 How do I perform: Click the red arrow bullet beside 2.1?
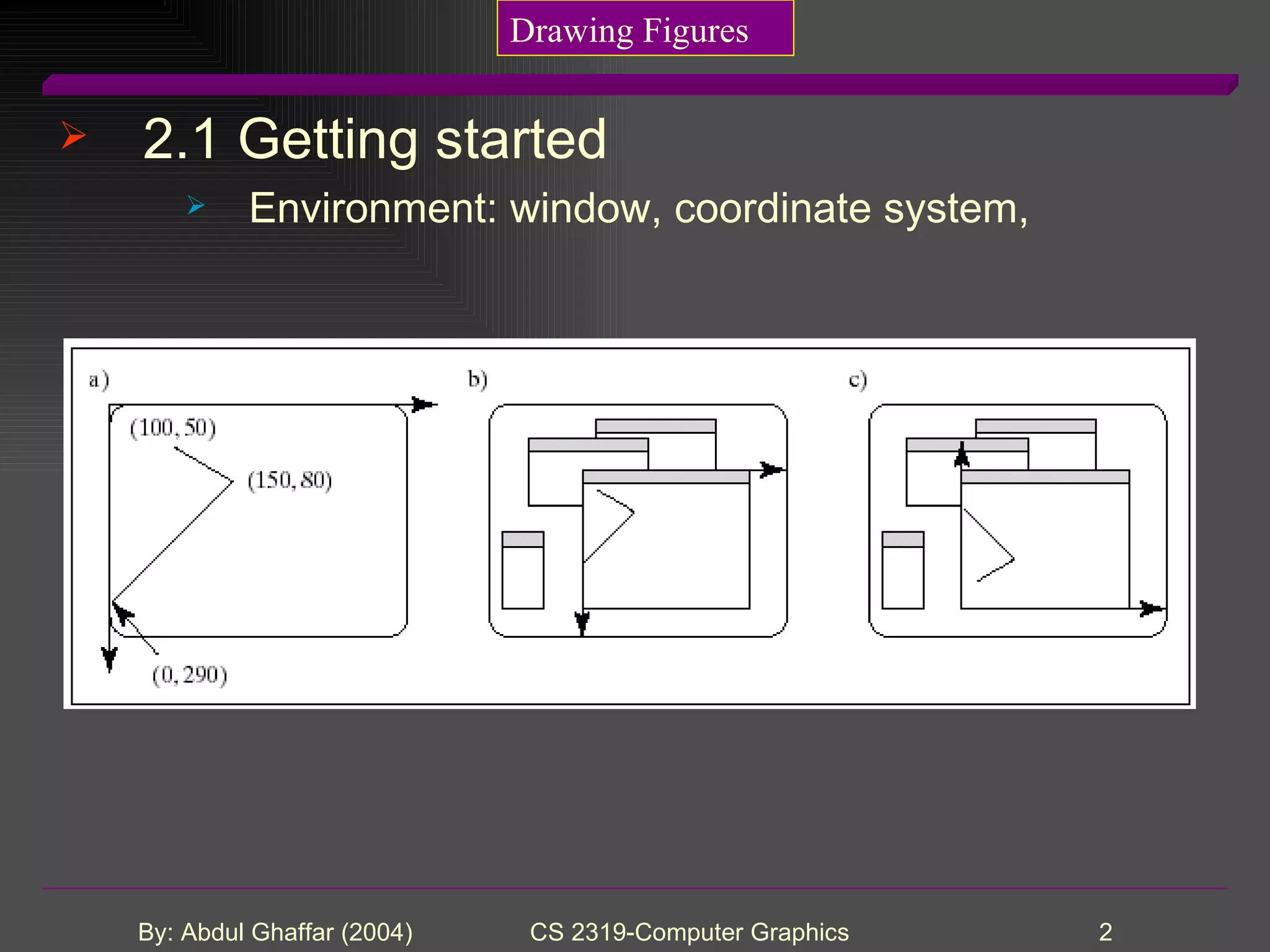coord(73,135)
